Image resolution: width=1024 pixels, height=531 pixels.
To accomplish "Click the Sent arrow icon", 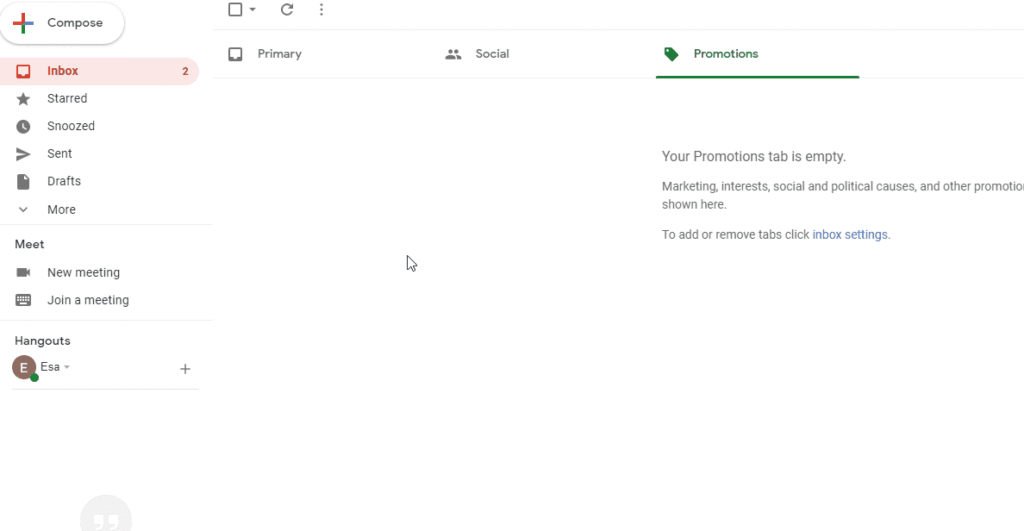I will [24, 154].
